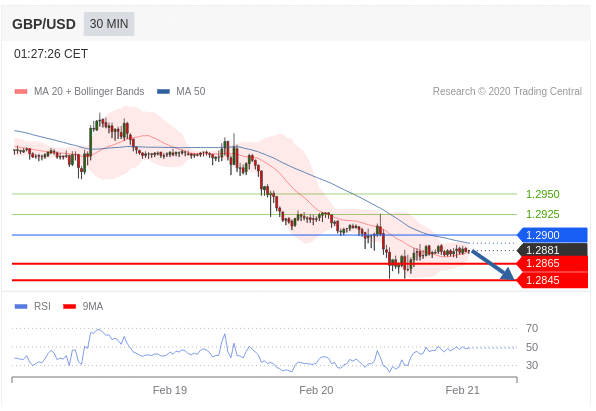Select the pink MA 20 Bollinger legend swatch

point(21,92)
